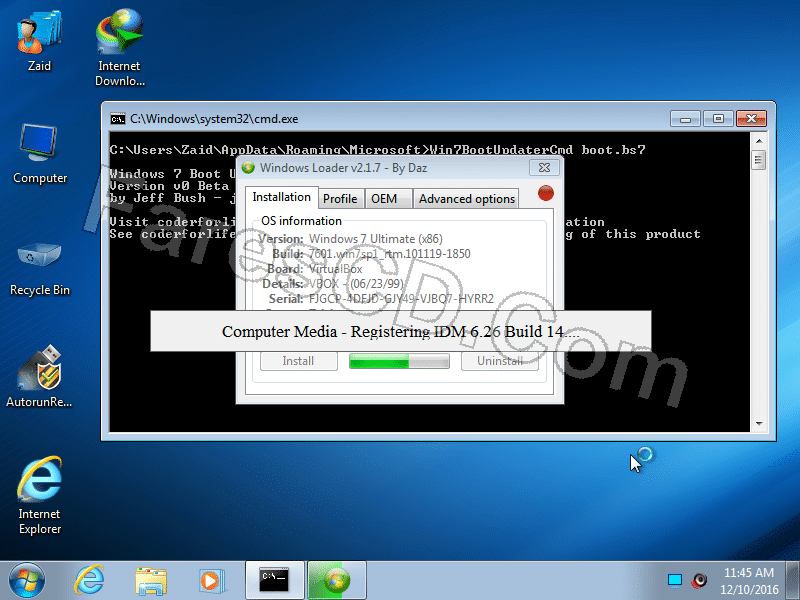
Task: Switch to the Windows Loader taskbar button
Action: pyautogui.click(x=337, y=581)
